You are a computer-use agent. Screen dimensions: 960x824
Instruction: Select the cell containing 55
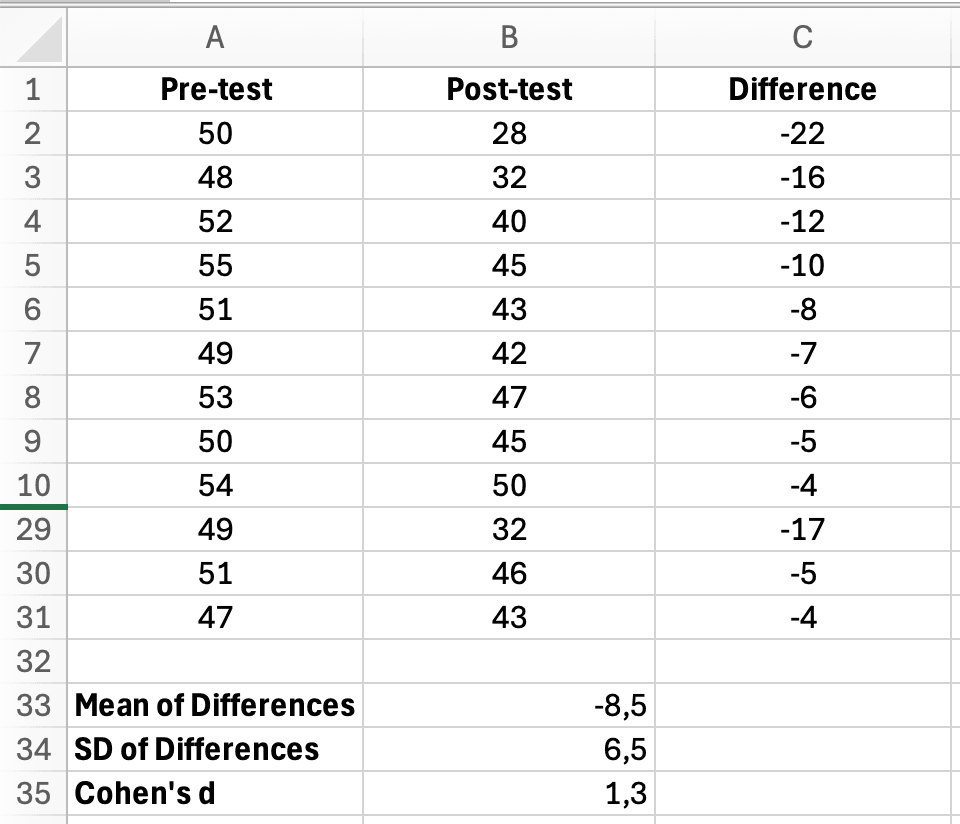point(213,265)
